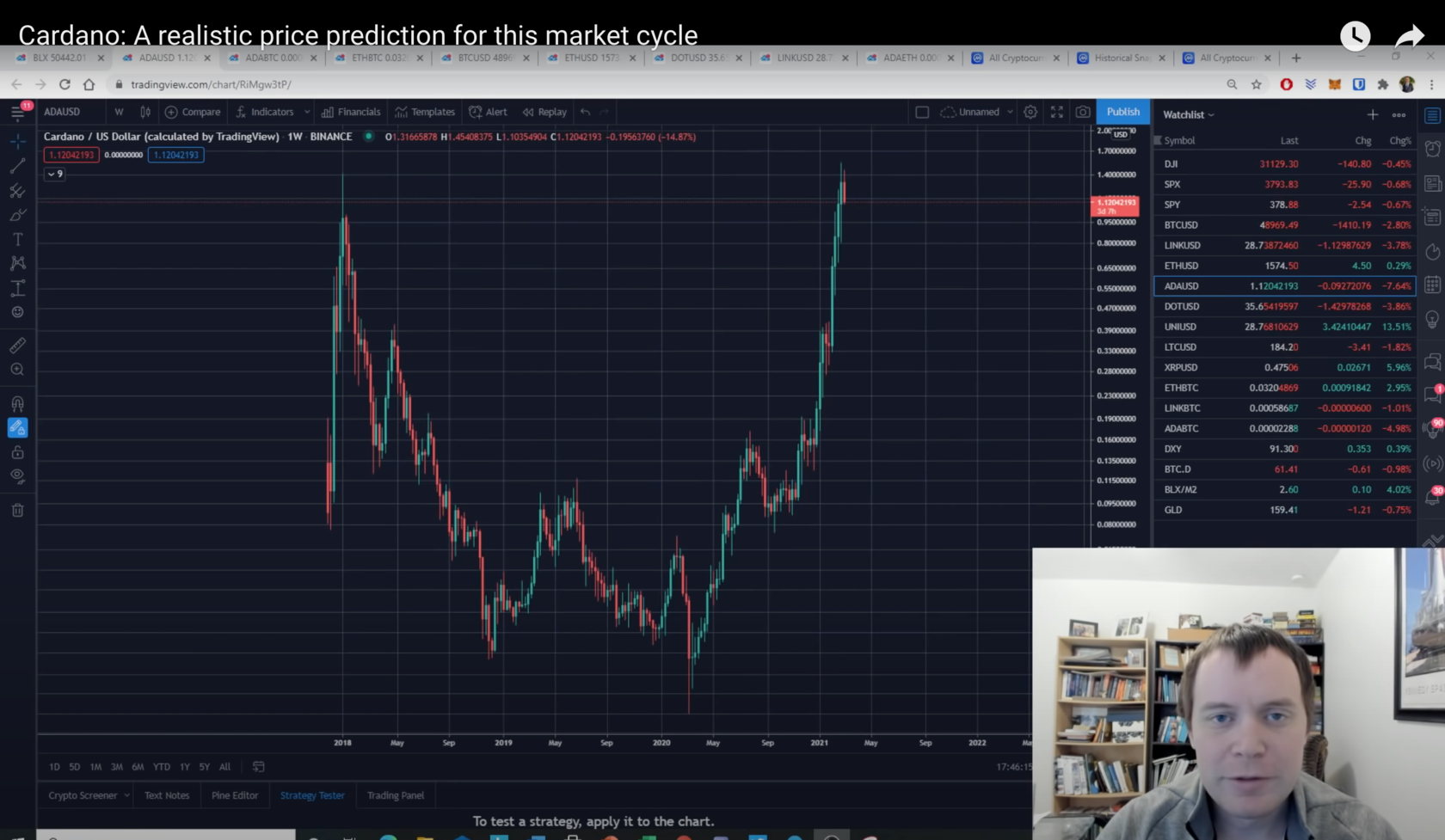Open the browser extensions puzzle icon
This screenshot has width=1445, height=840.
pos(1383,84)
